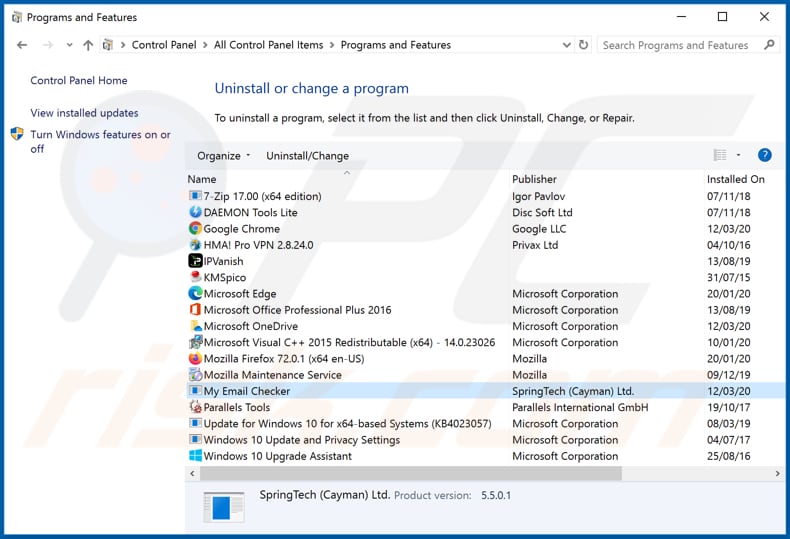The width and height of the screenshot is (790, 539).
Task: Click the Google Chrome icon
Action: point(195,228)
